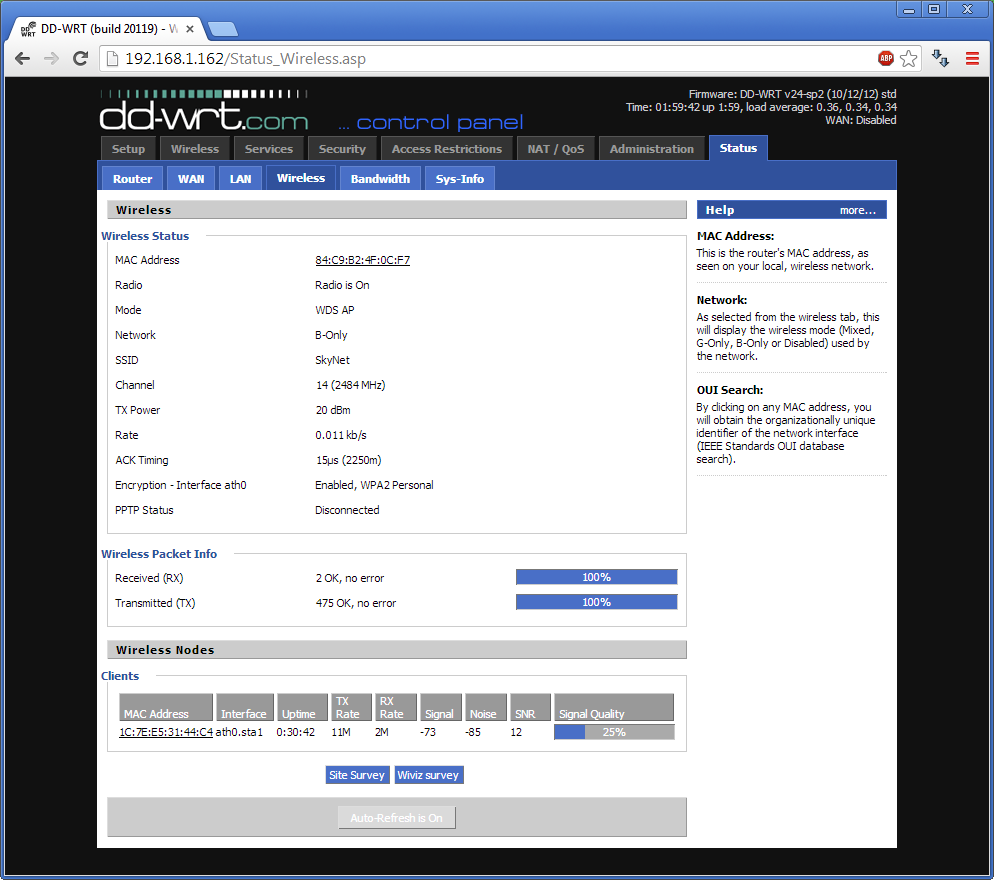Open the Administration tab
Screen dimensions: 994x880
tap(652, 149)
